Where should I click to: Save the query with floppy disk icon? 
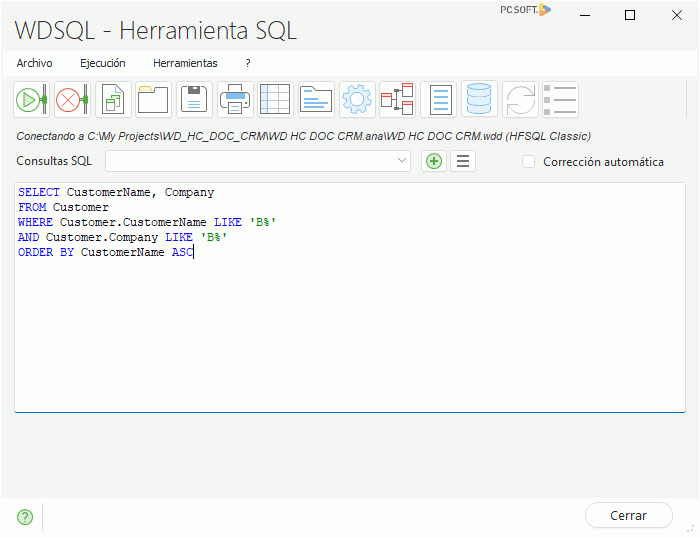coord(194,100)
